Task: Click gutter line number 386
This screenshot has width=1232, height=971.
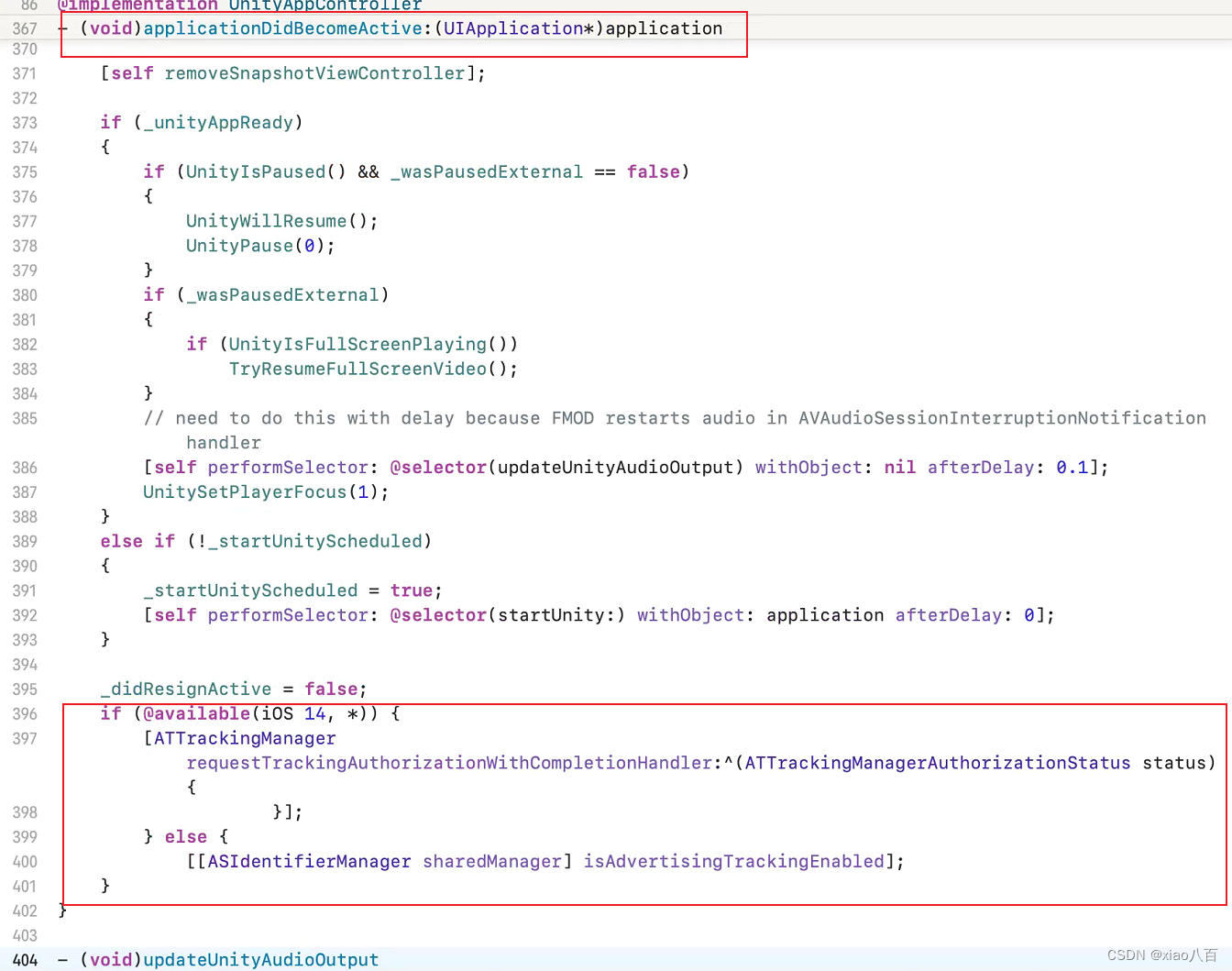Action: pyautogui.click(x=25, y=468)
